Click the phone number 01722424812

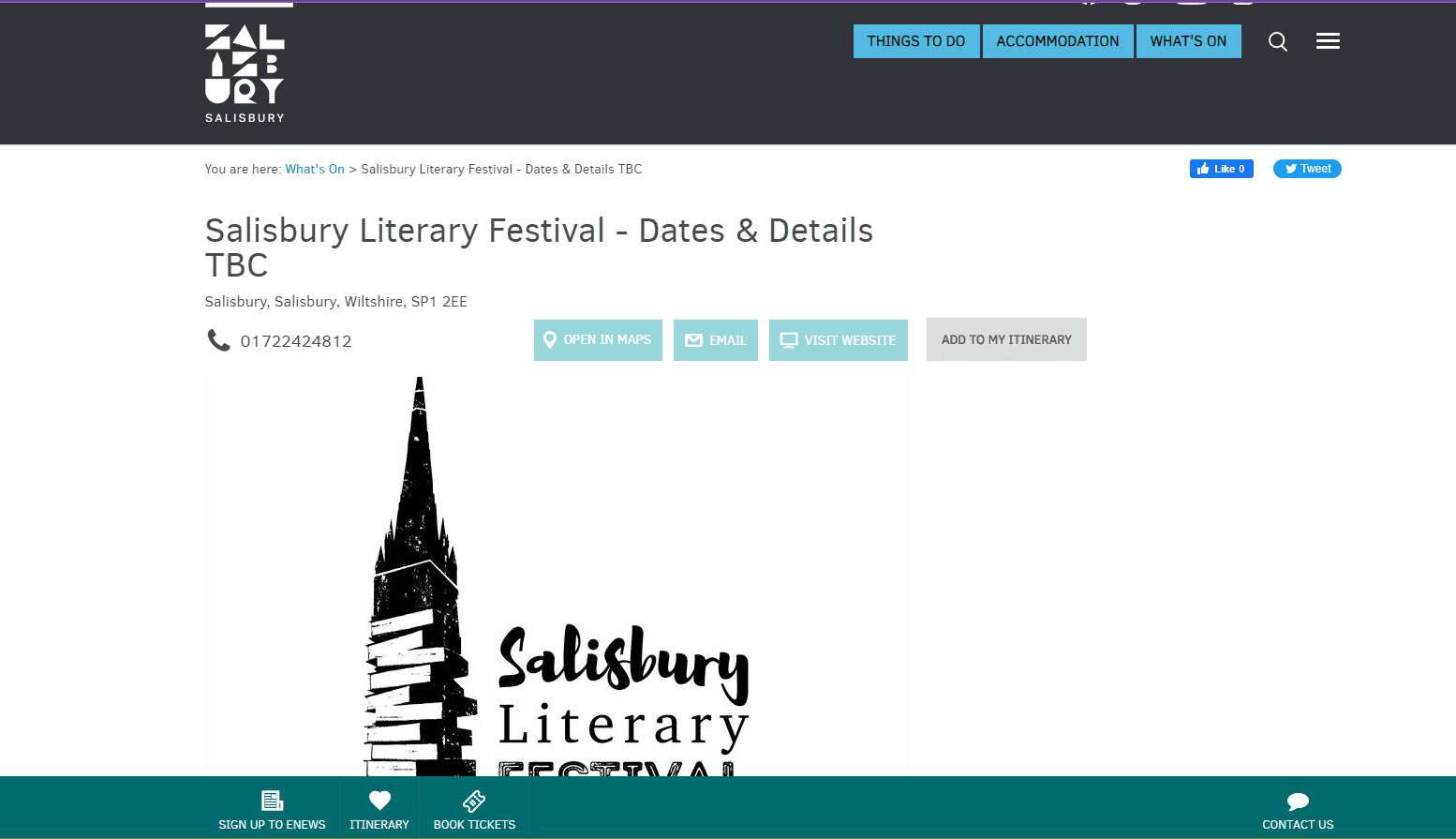click(296, 341)
